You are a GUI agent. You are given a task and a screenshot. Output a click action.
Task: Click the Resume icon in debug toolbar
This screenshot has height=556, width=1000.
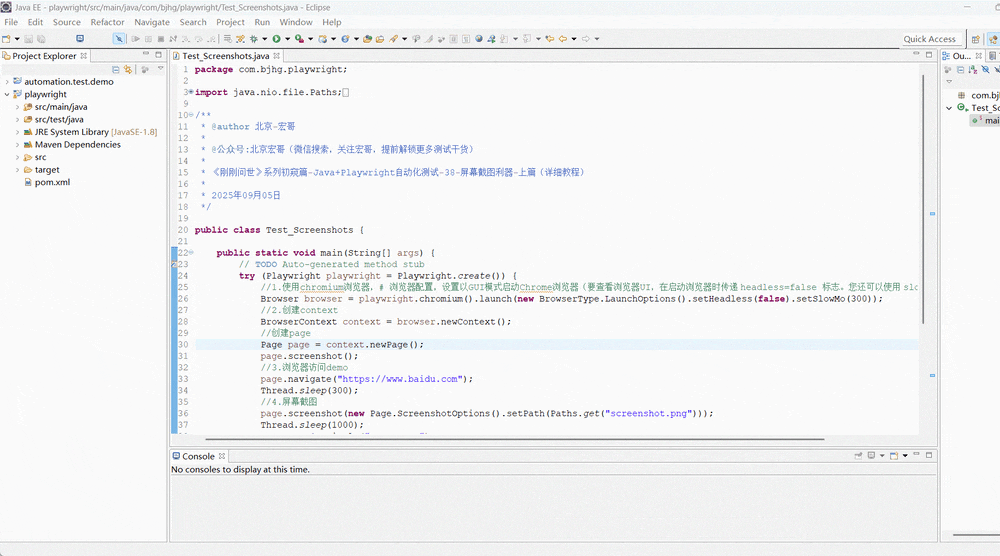(135, 39)
